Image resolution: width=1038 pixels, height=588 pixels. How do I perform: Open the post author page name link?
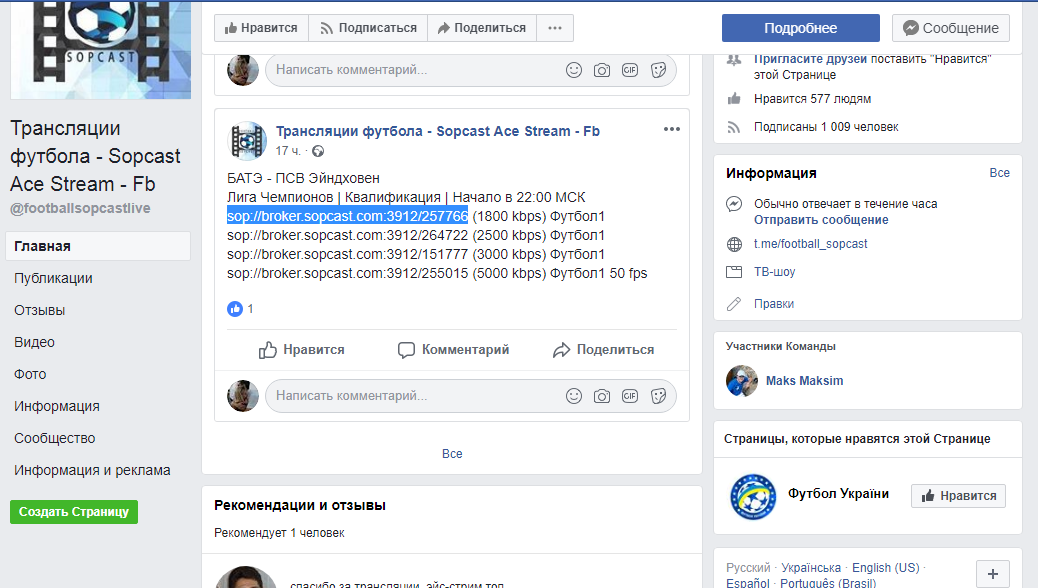[438, 131]
